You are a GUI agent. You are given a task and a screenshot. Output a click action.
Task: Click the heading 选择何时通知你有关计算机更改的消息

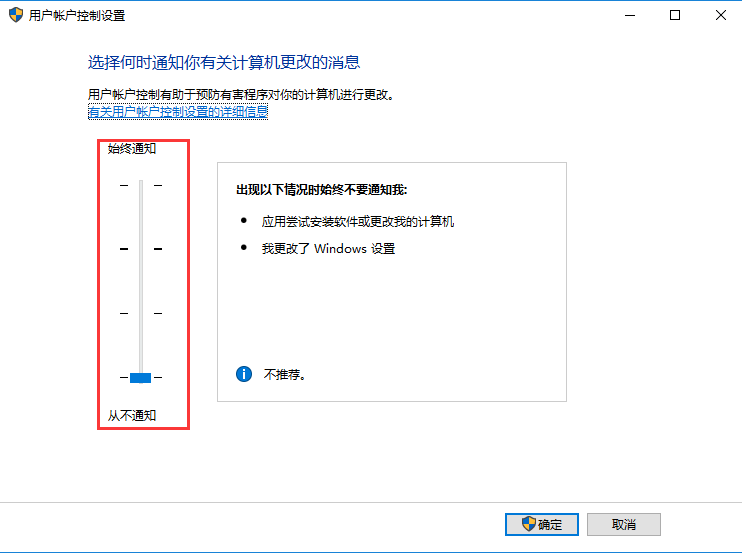tap(224, 62)
